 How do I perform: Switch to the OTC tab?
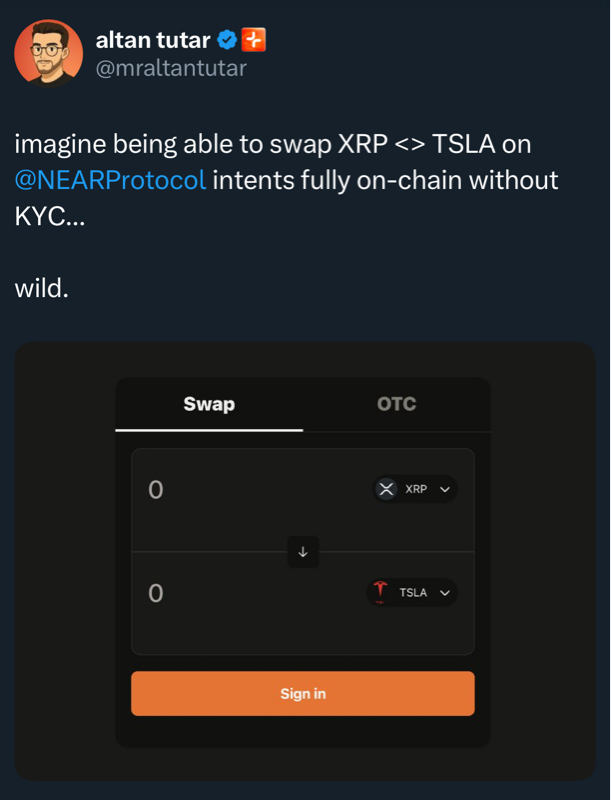click(x=396, y=404)
